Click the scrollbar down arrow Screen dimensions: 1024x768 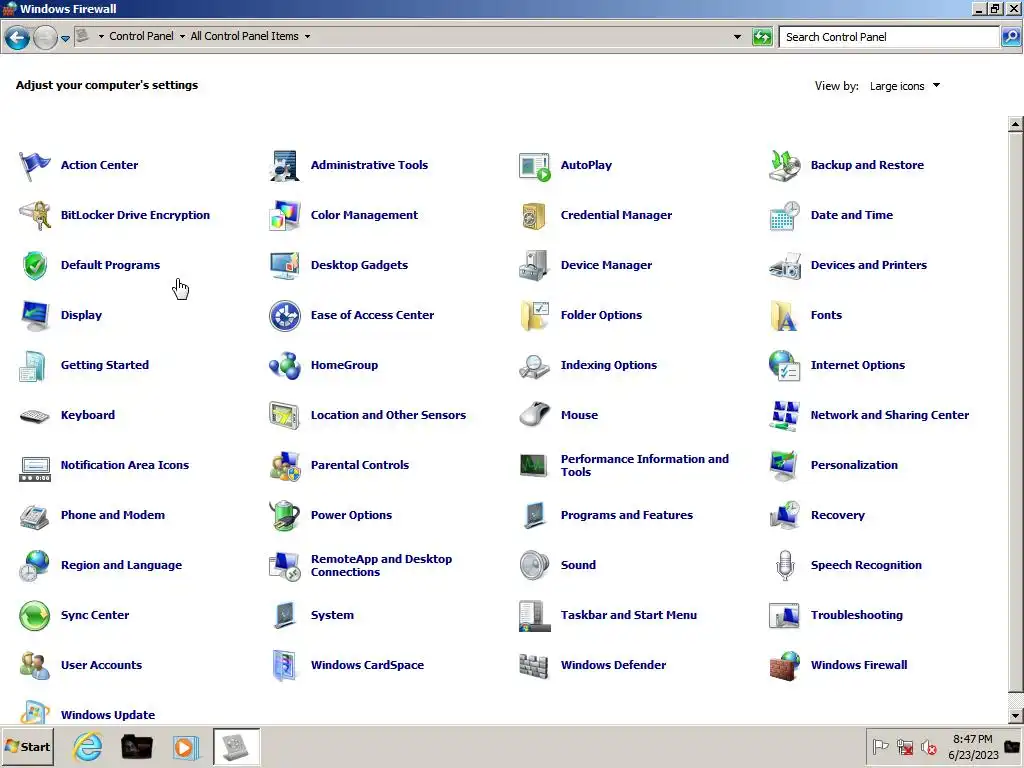(1015, 716)
